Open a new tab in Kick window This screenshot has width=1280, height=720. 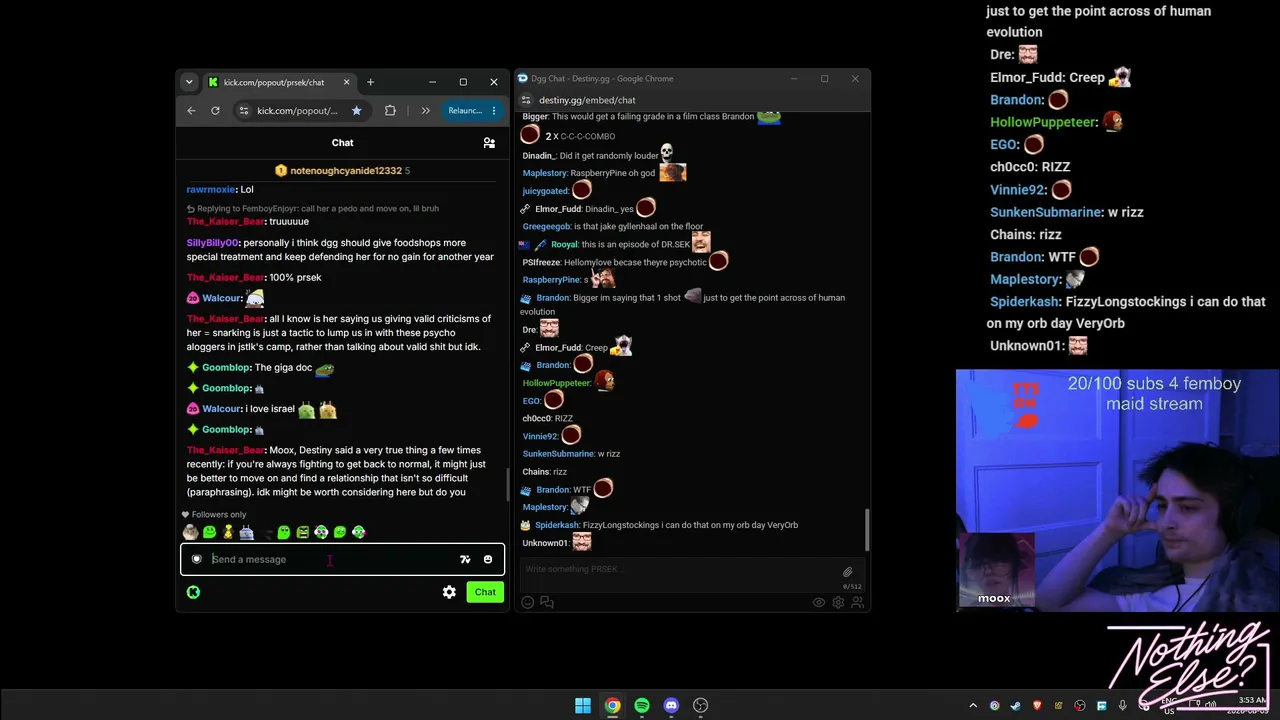(x=370, y=82)
